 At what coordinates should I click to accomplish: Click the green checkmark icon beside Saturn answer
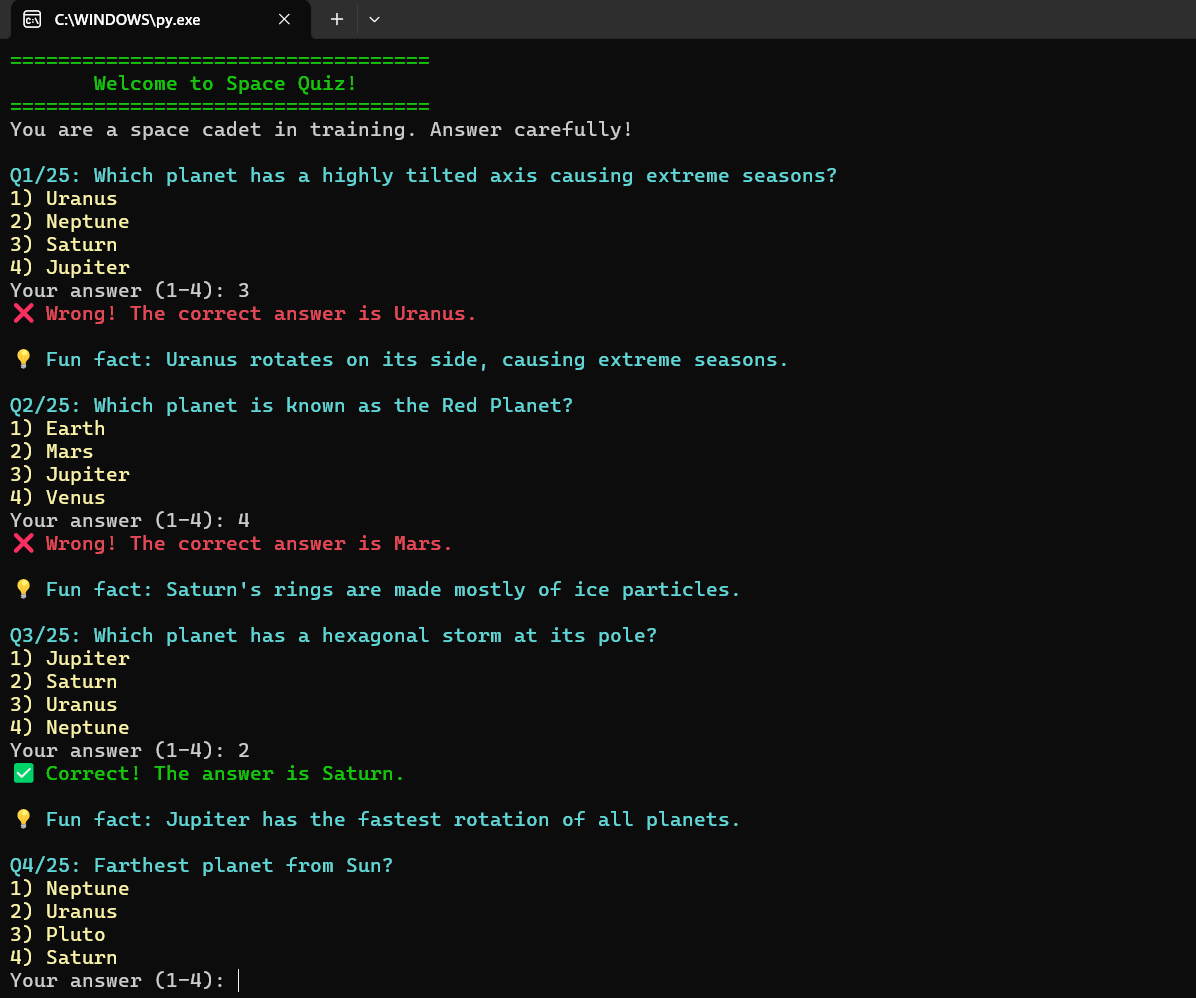24,774
